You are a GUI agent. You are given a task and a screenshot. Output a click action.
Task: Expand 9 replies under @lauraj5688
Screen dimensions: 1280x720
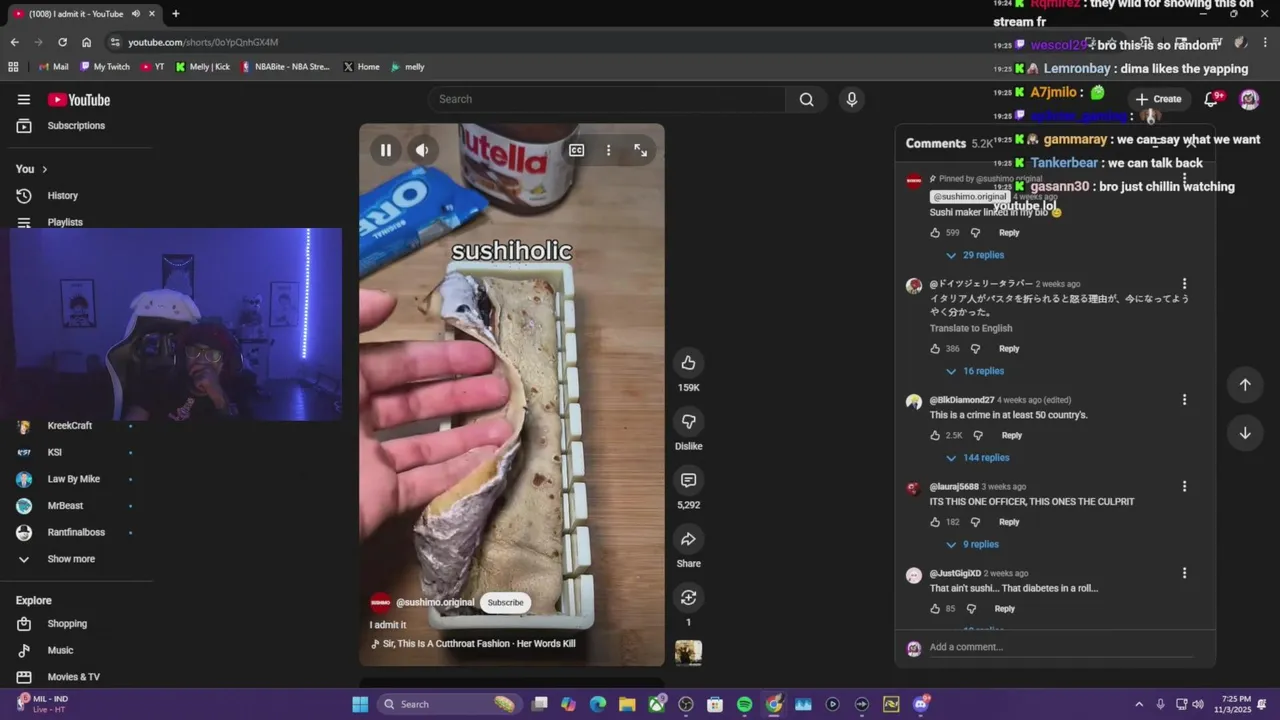972,545
